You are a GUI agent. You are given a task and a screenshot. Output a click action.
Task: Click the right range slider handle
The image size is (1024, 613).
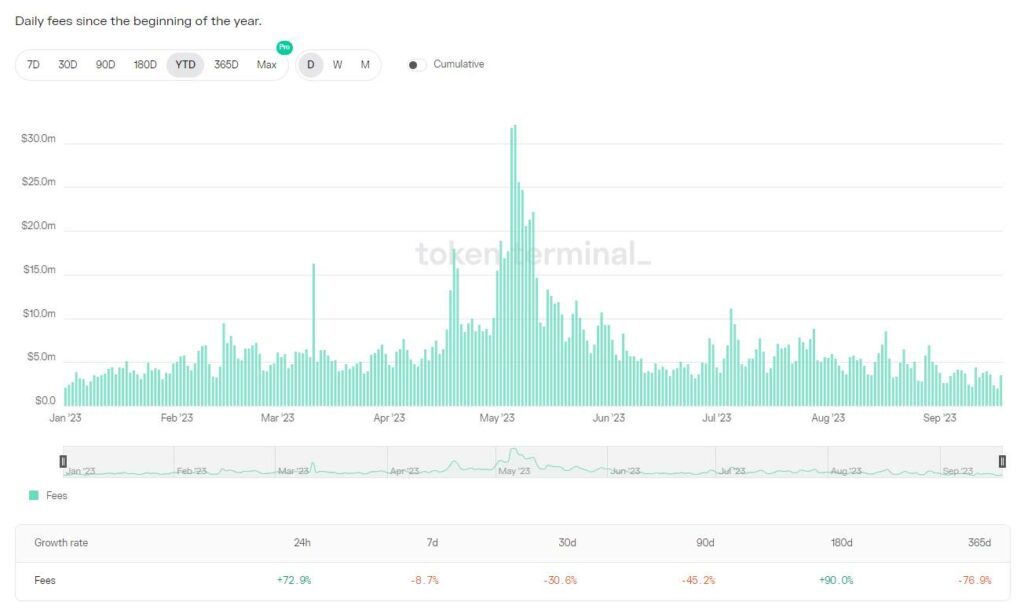(1002, 462)
